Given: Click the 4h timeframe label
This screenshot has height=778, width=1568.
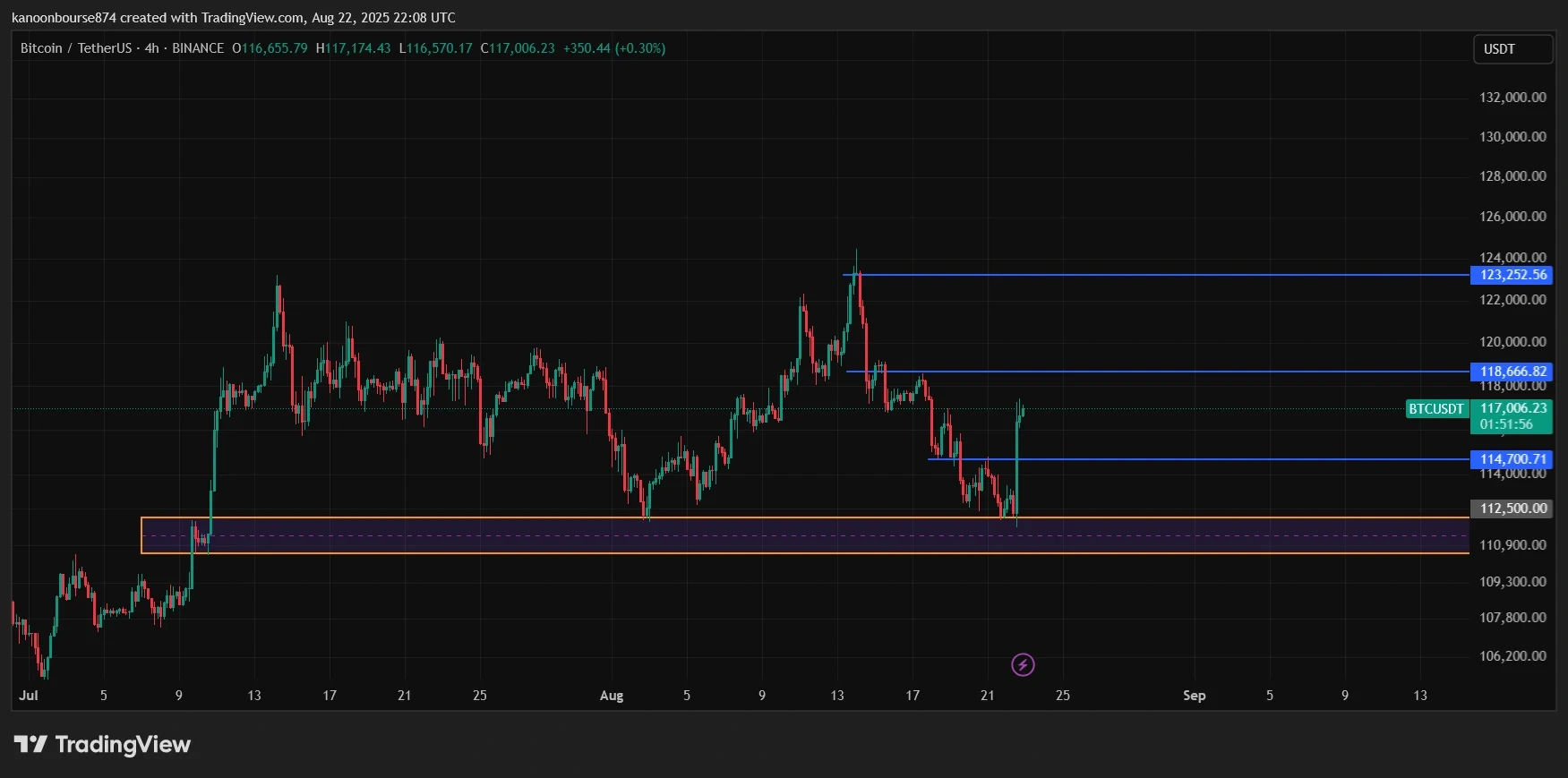Looking at the screenshot, I should 152,48.
